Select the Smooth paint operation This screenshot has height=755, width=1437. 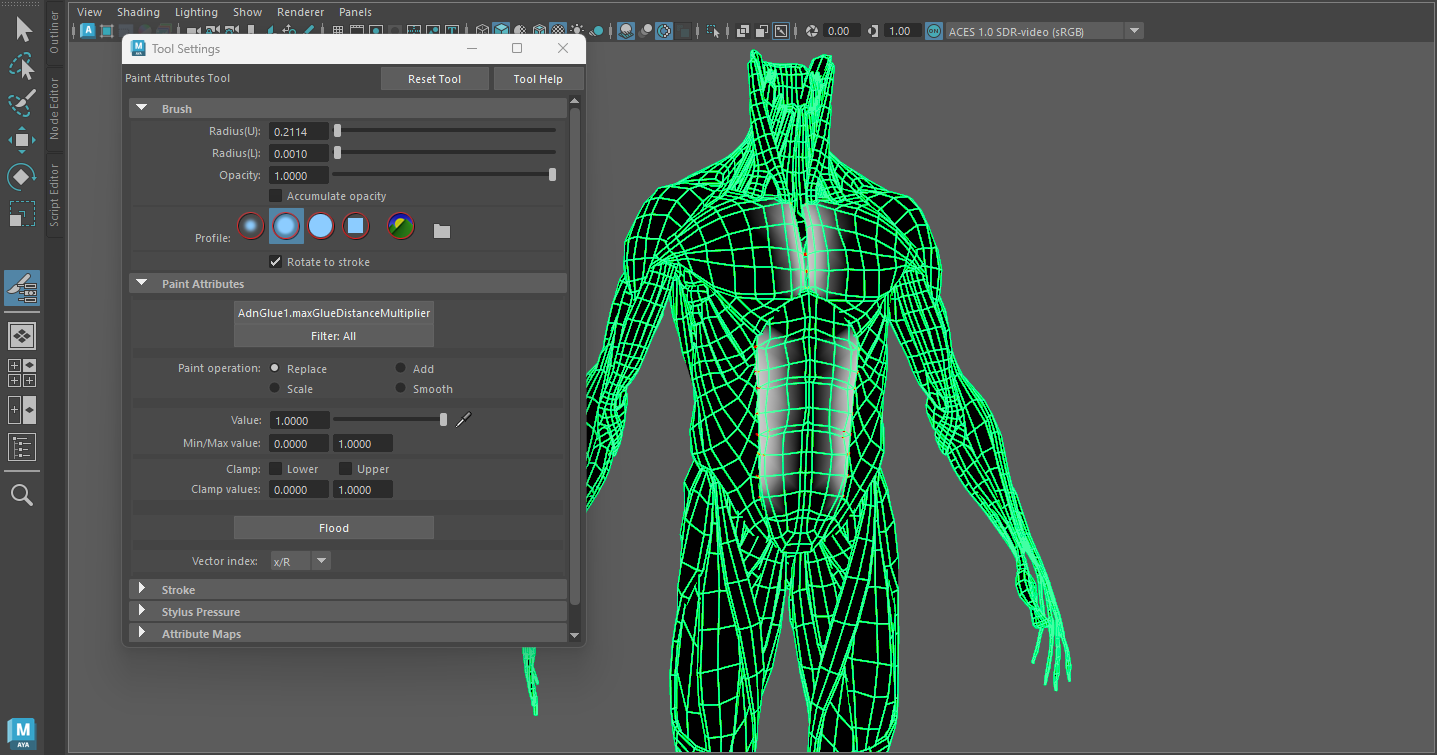[x=401, y=388]
